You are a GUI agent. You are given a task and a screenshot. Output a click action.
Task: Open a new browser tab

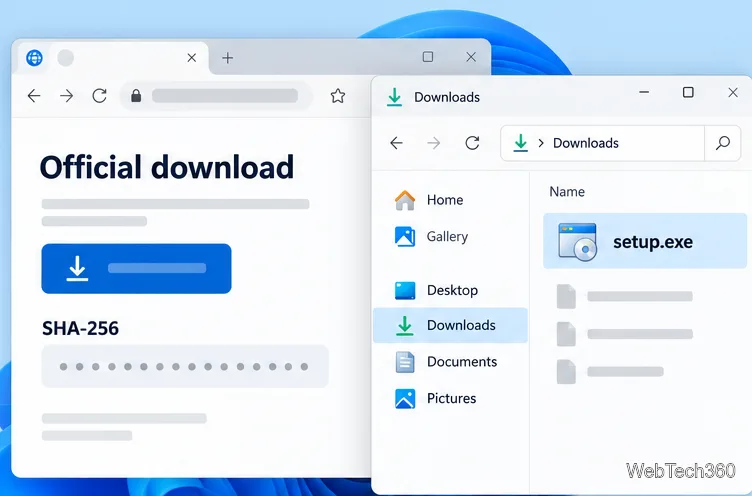pos(228,58)
